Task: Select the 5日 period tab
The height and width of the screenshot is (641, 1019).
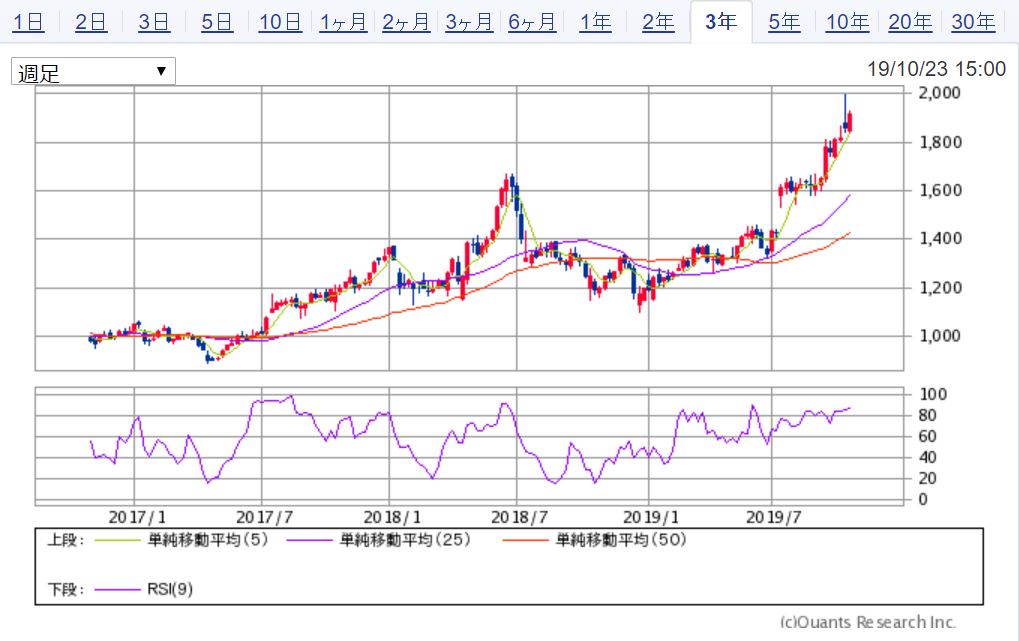Action: click(x=217, y=22)
